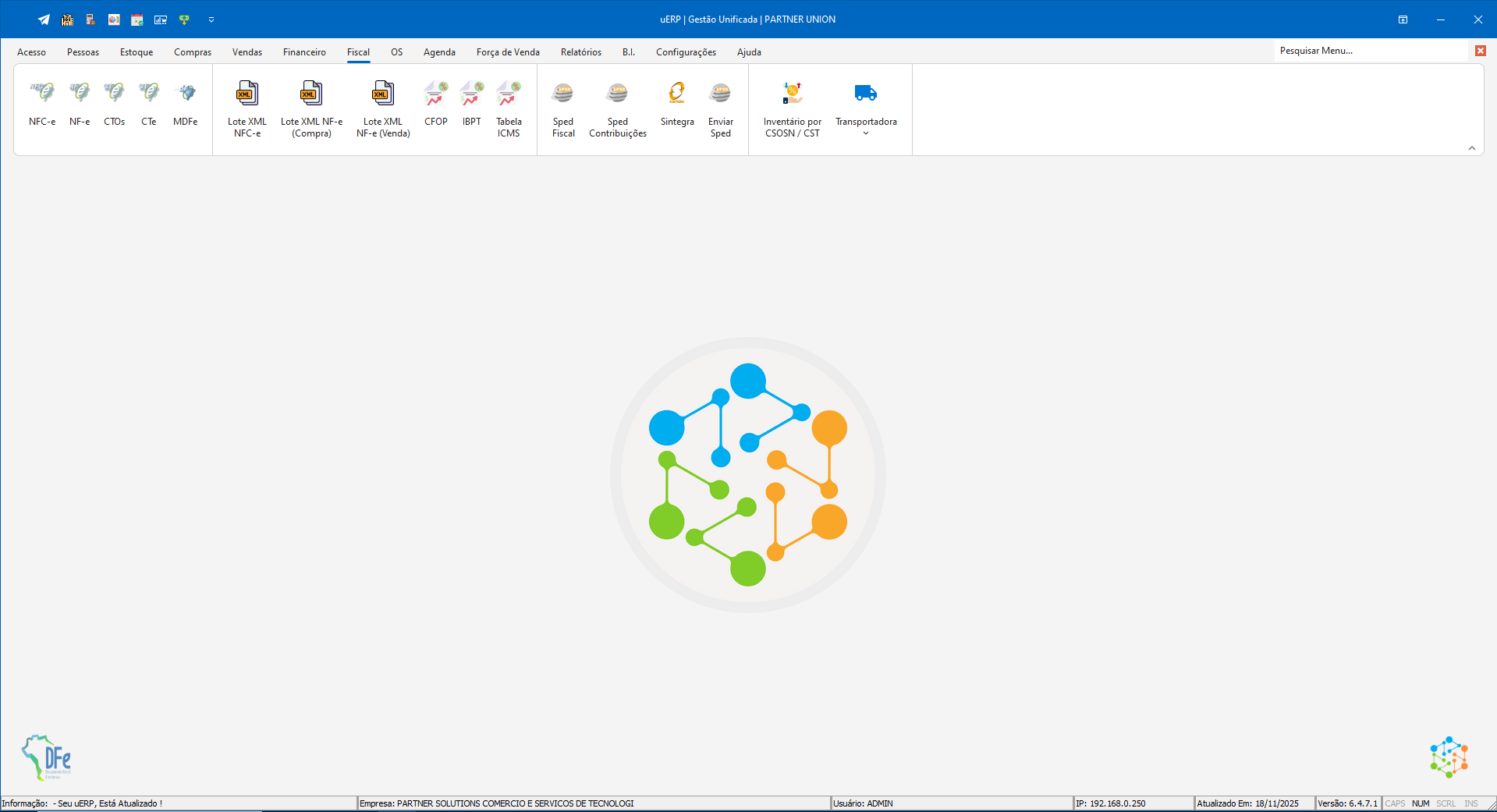This screenshot has height=812, width=1497.
Task: Open quick access toolbar customize arrow
Action: tap(211, 20)
